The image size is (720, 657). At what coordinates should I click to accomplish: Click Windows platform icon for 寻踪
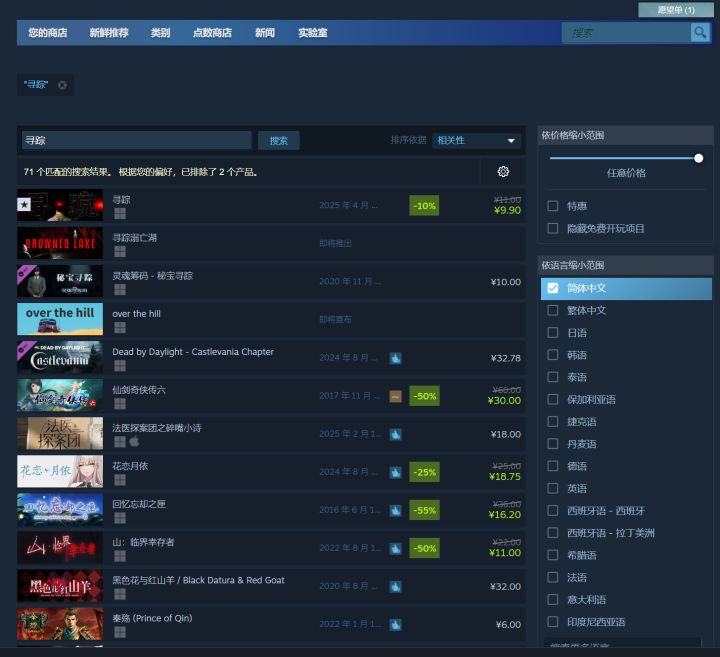coord(120,213)
